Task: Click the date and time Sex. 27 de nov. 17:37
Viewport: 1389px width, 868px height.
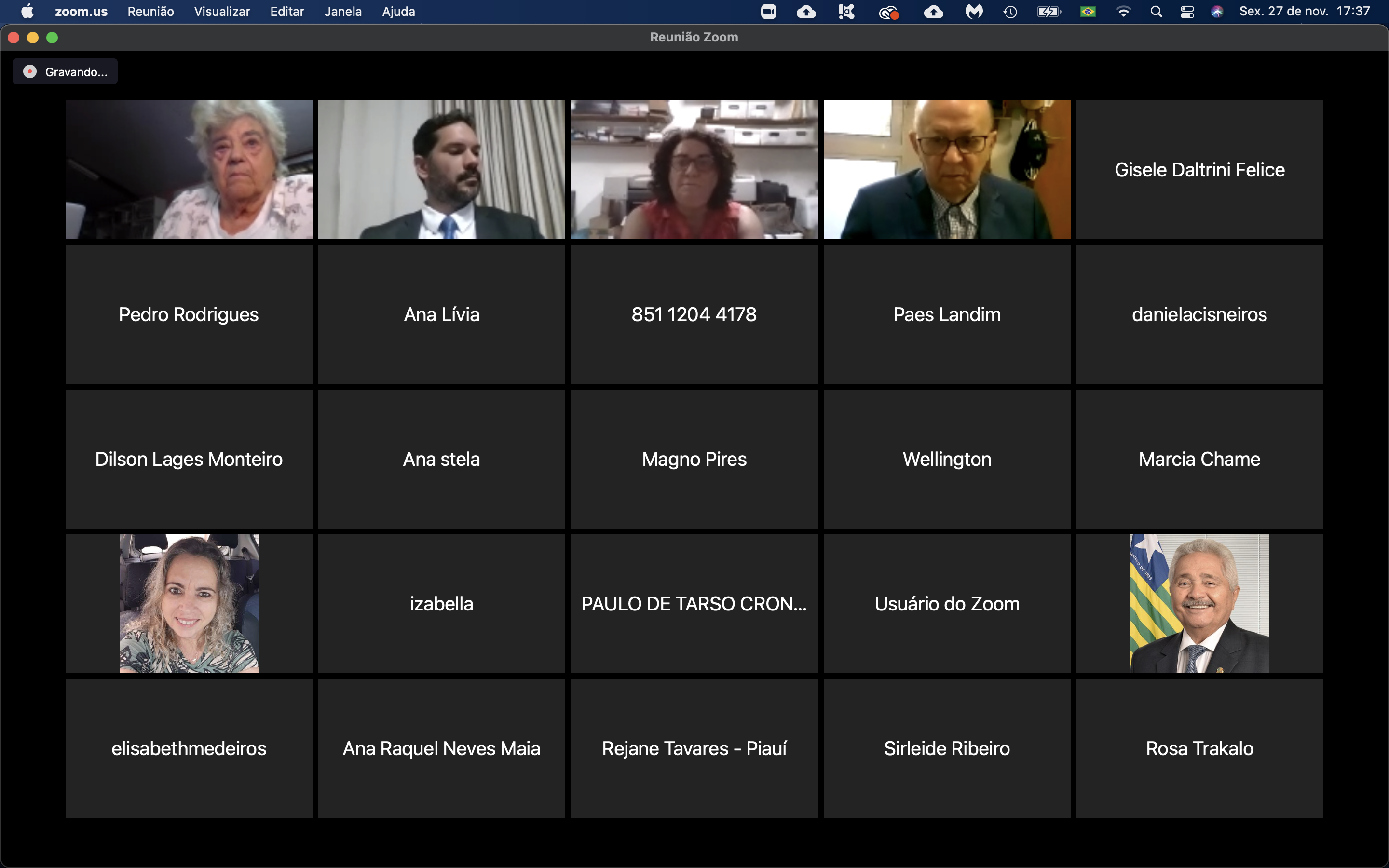Action: pos(1304,12)
